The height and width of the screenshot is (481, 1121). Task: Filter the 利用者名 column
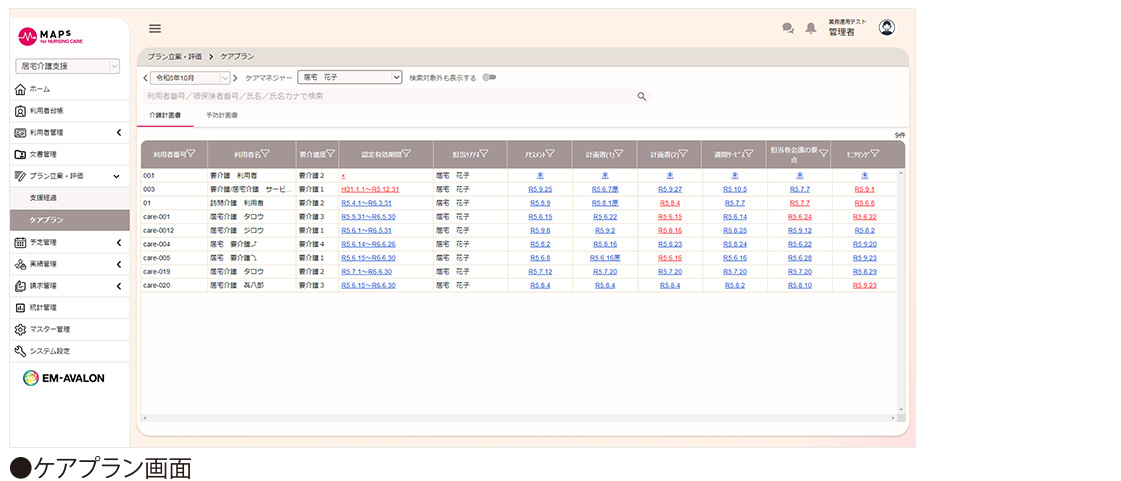click(265, 153)
